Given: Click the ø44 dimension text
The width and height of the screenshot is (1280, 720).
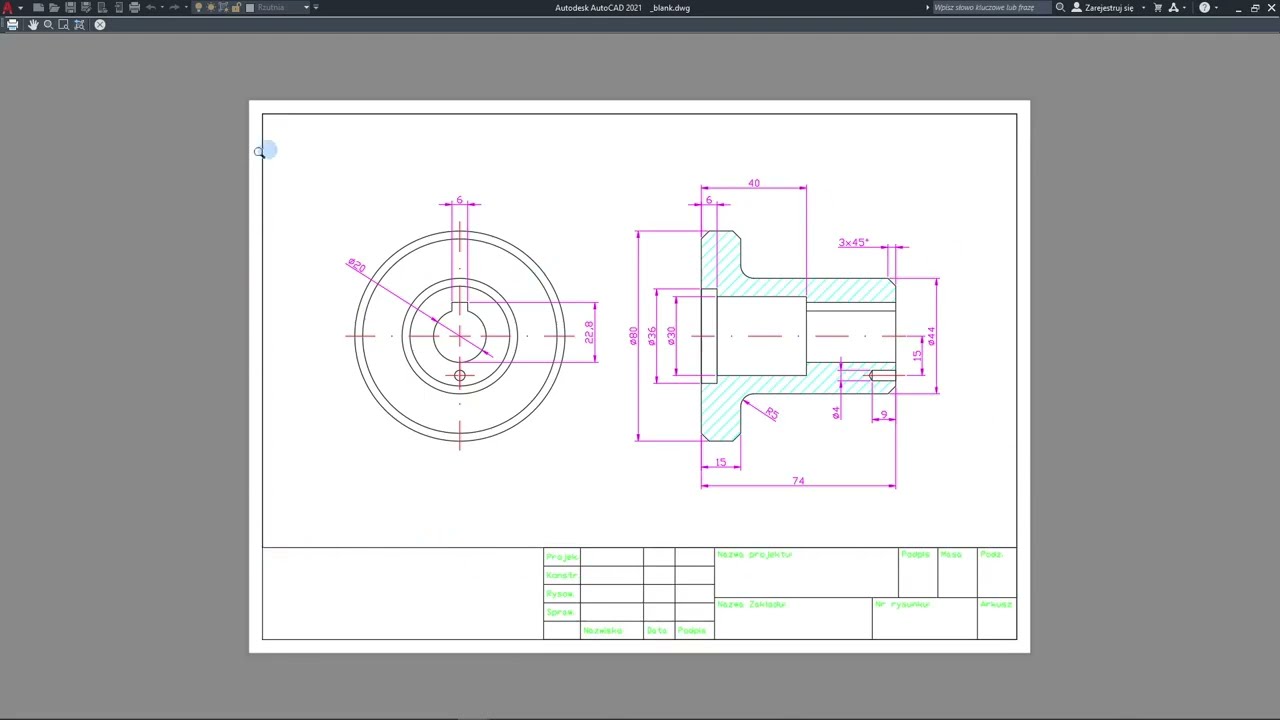Looking at the screenshot, I should (931, 336).
